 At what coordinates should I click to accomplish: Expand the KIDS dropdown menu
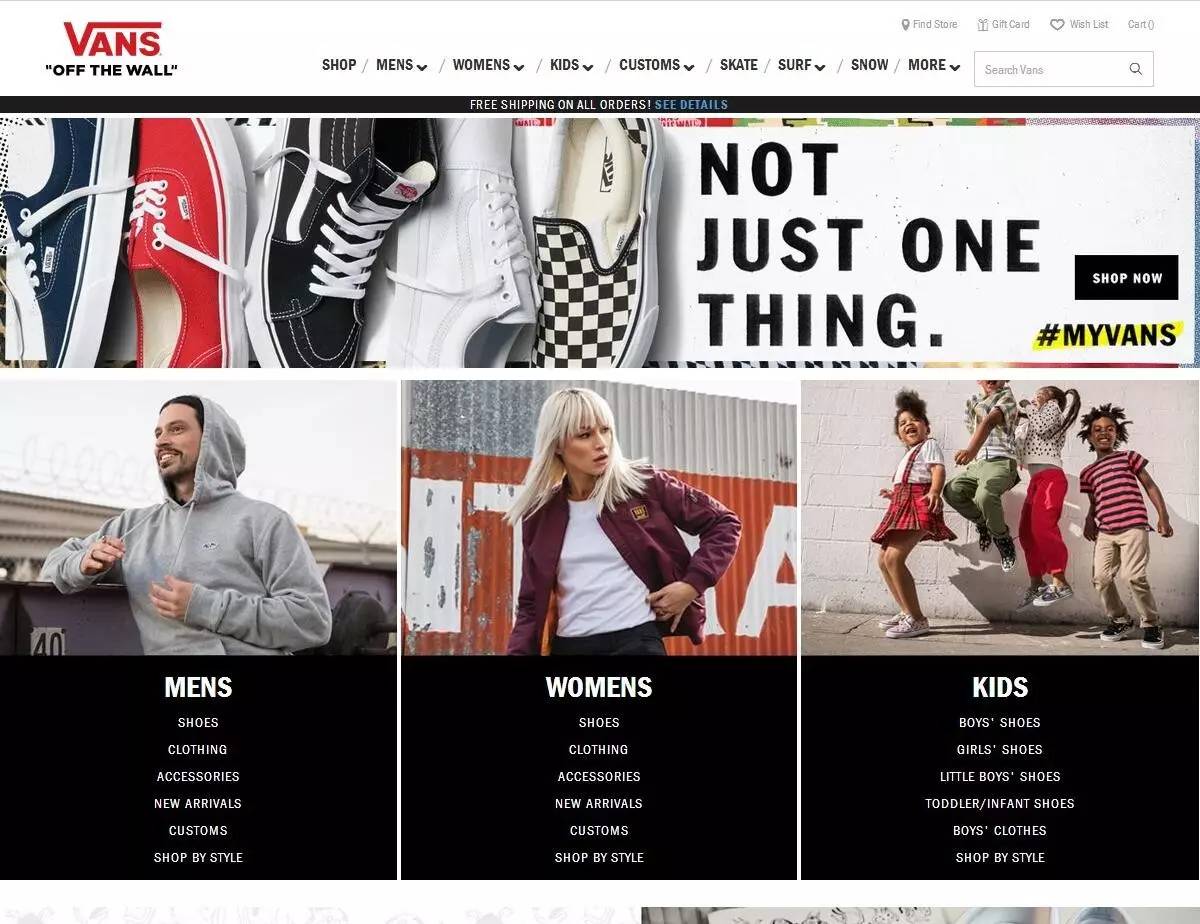pos(571,65)
